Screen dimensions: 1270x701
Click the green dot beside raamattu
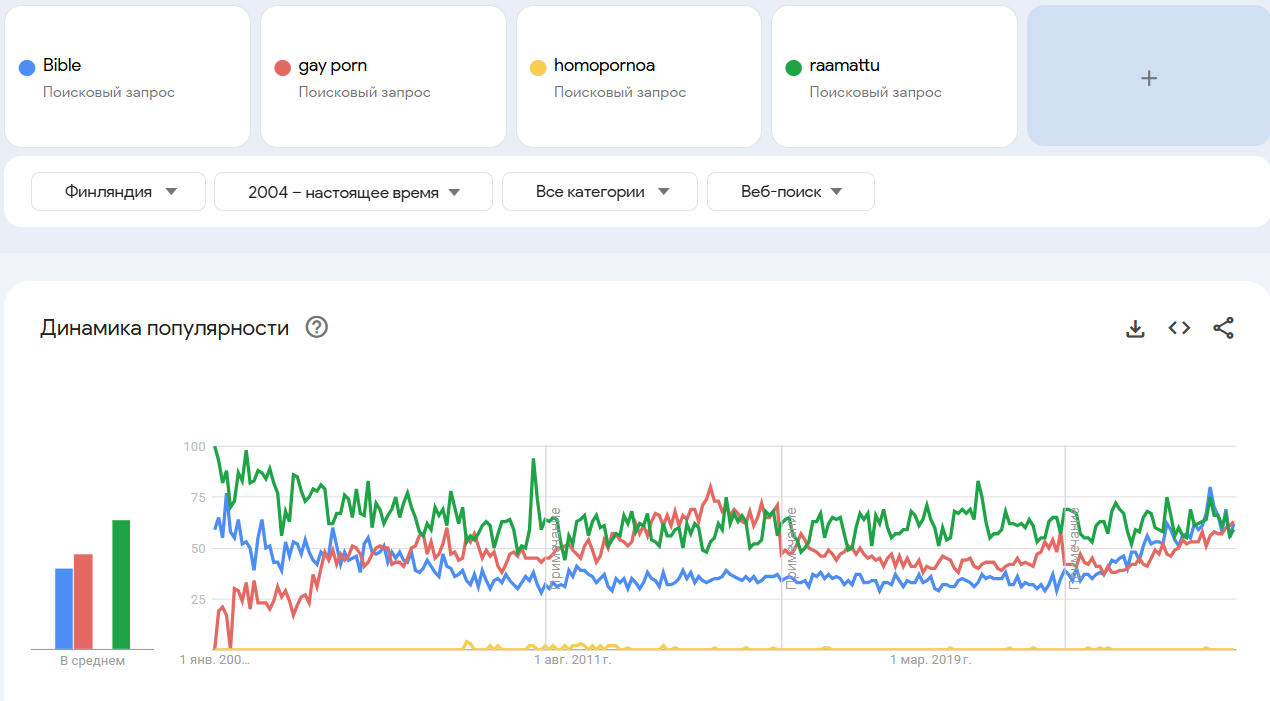[x=794, y=67]
